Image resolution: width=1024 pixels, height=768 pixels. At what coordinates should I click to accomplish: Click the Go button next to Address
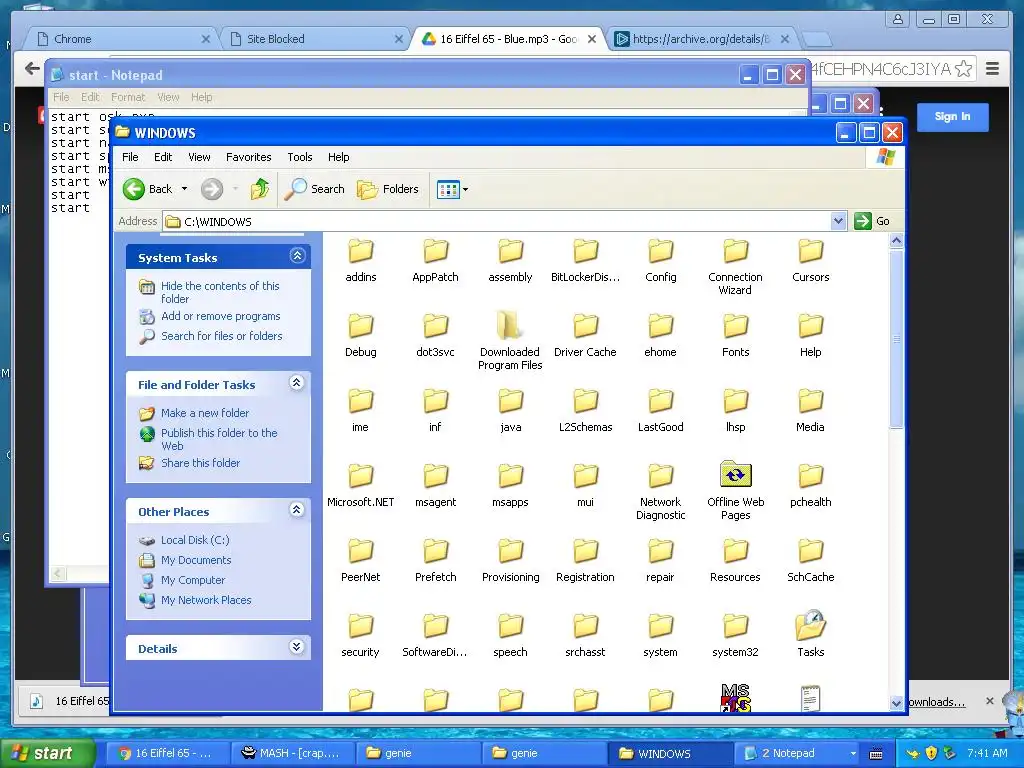point(872,221)
